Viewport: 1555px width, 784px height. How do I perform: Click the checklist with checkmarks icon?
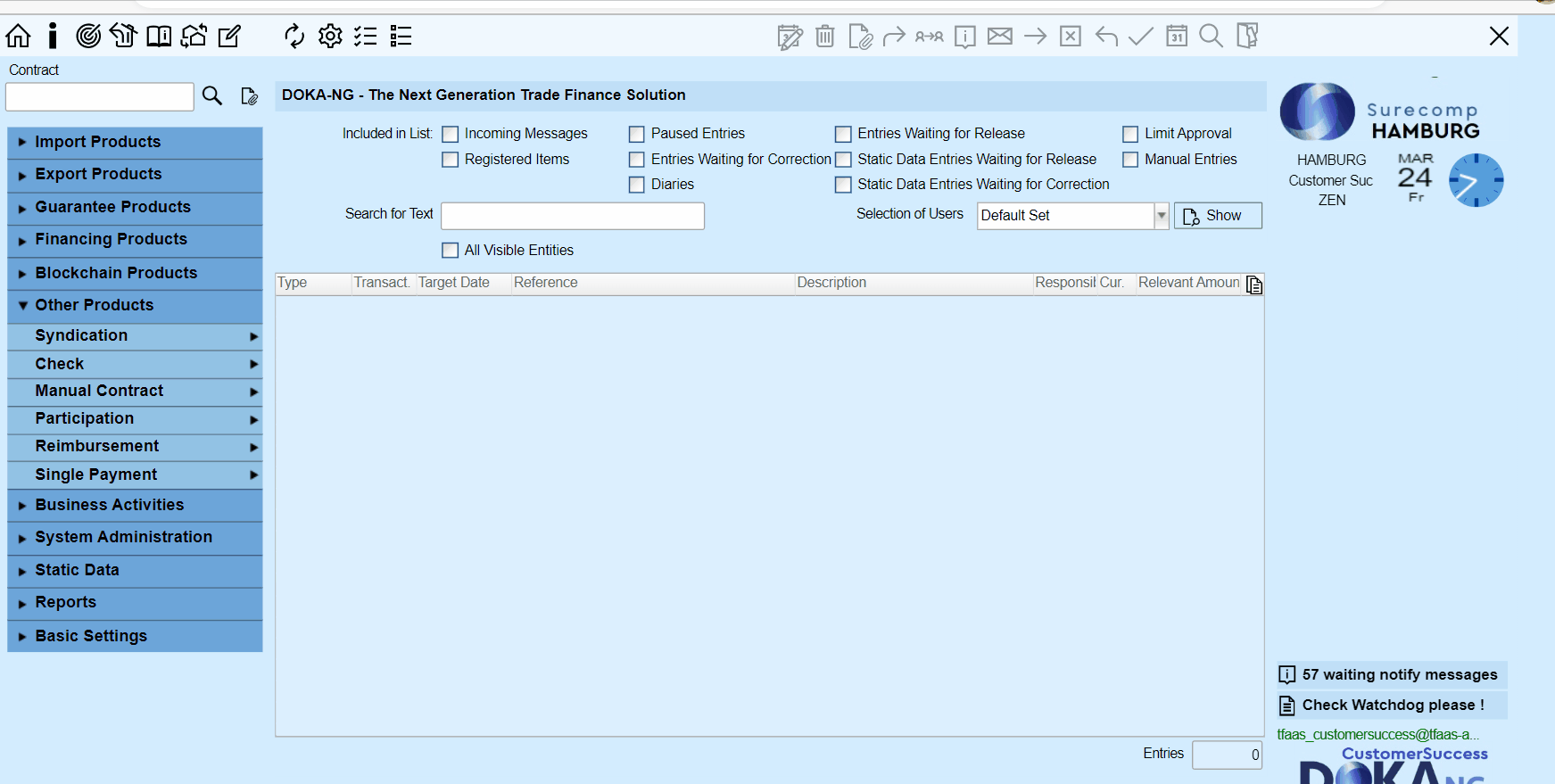[365, 36]
